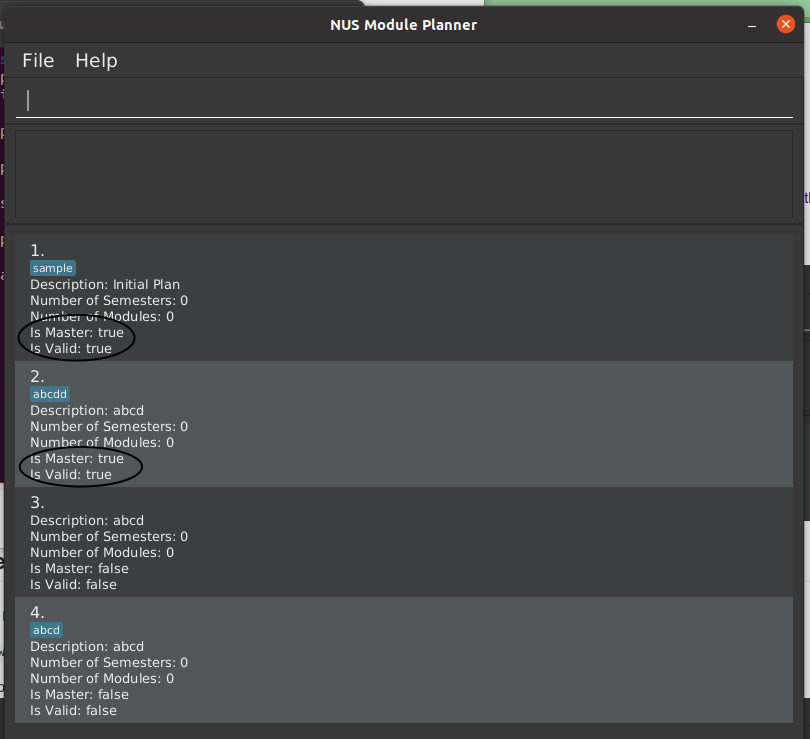The width and height of the screenshot is (810, 739).
Task: Click 'Is Valid: false' in plan 3
Action: 73,585
